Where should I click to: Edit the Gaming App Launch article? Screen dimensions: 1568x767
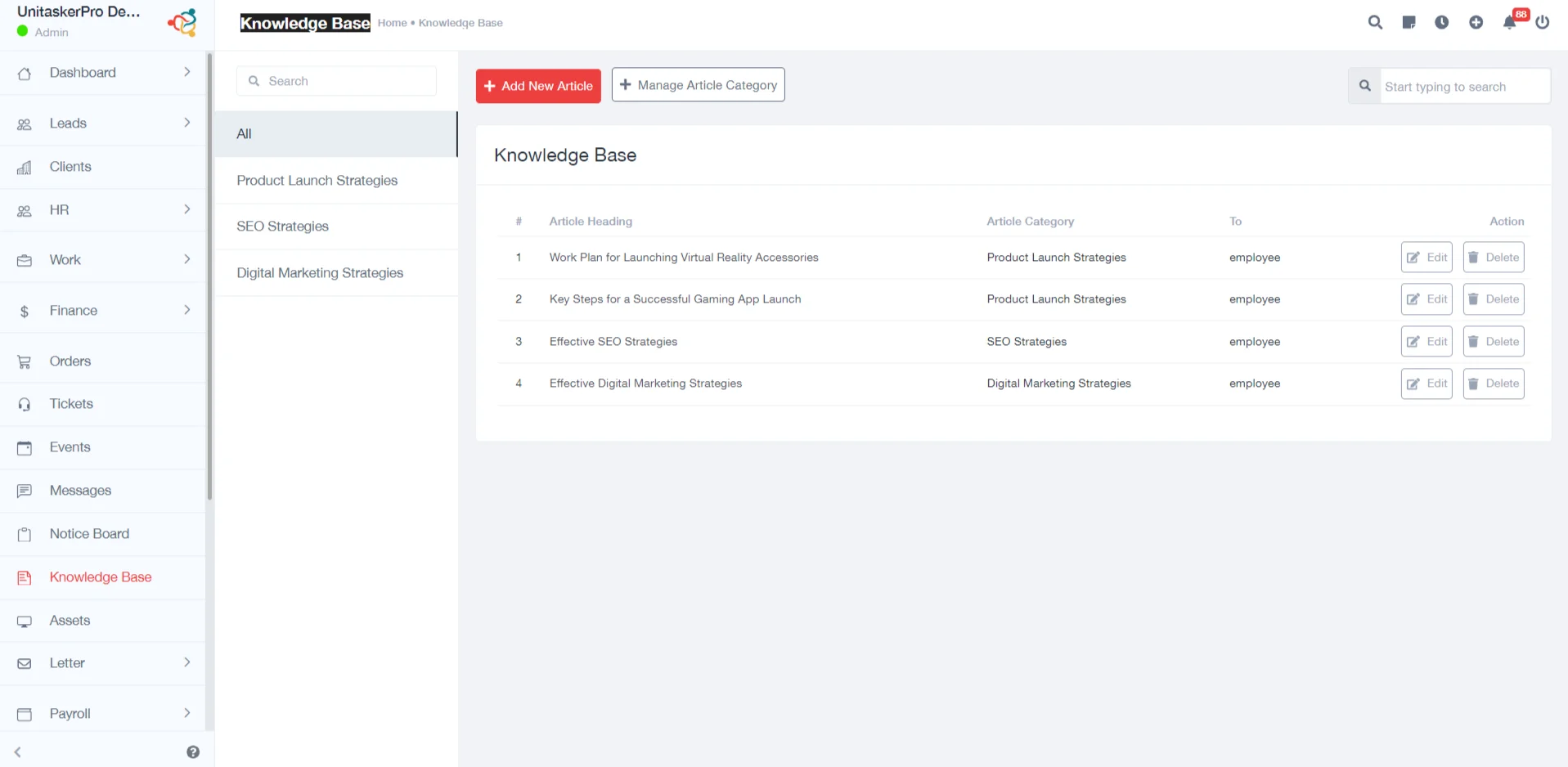point(1426,299)
